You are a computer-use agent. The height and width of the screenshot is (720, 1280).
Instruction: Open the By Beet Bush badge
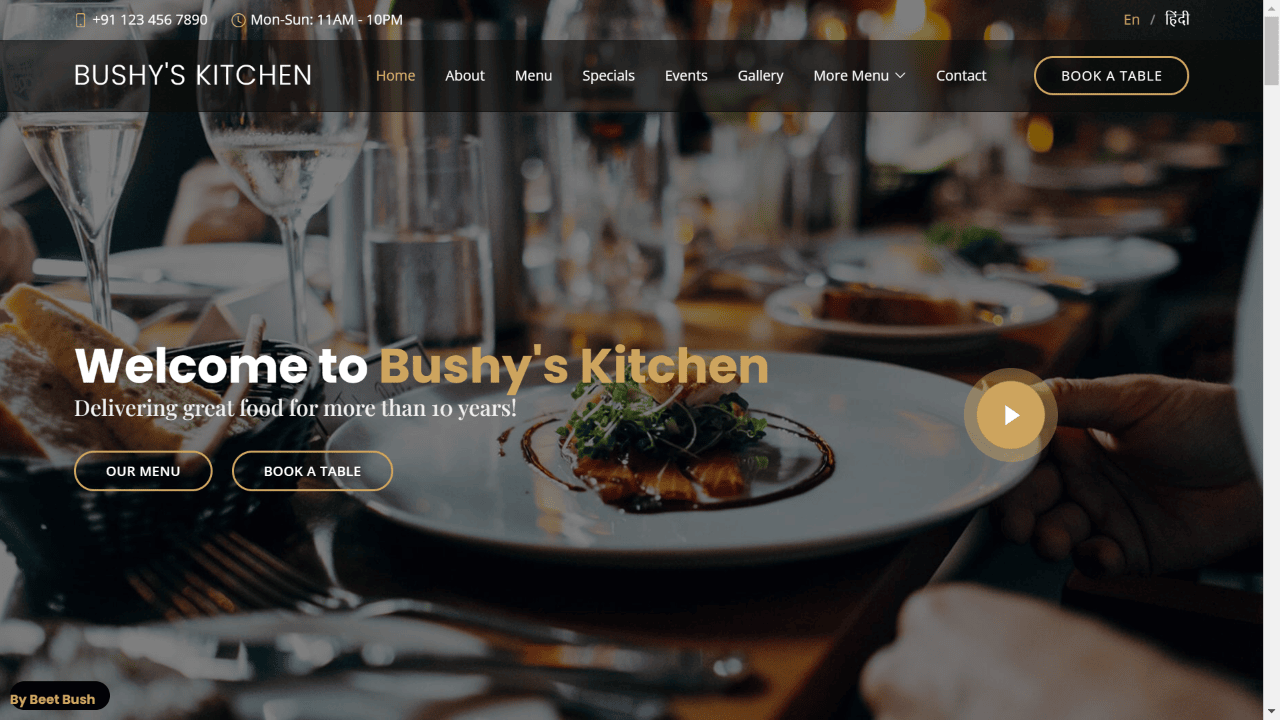point(54,699)
